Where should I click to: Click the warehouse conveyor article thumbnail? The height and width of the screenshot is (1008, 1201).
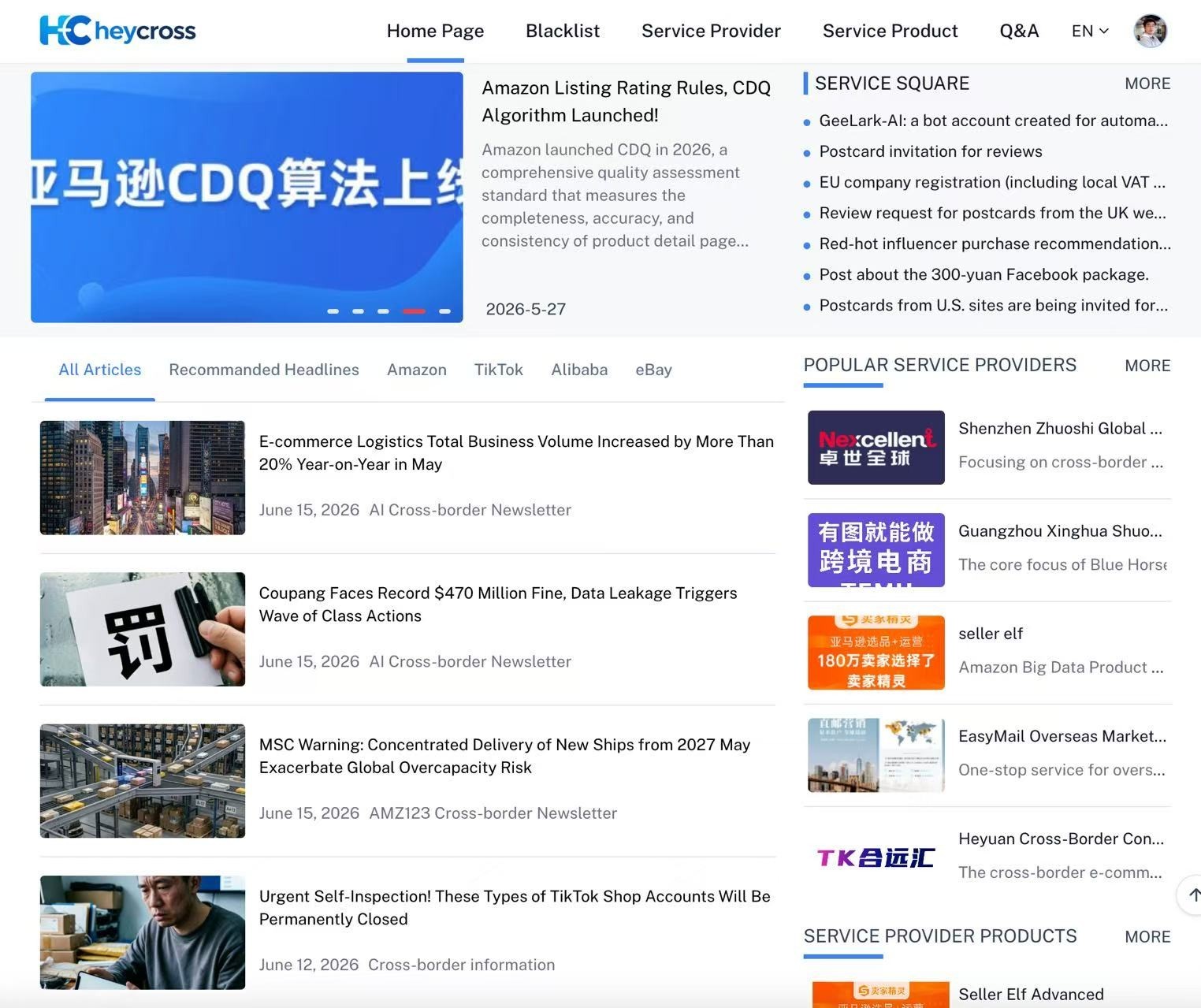tap(143, 781)
